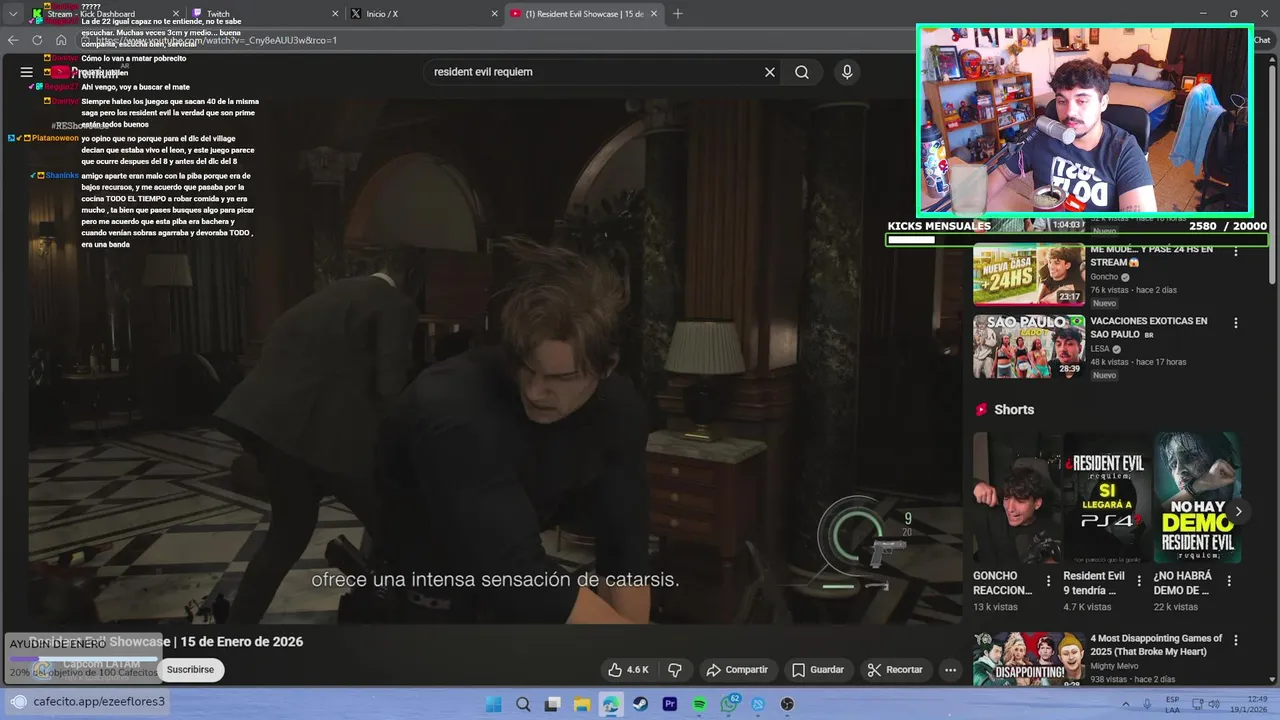Image resolution: width=1280 pixels, height=720 pixels.
Task: Switch to the Twitch tab
Action: (258, 14)
